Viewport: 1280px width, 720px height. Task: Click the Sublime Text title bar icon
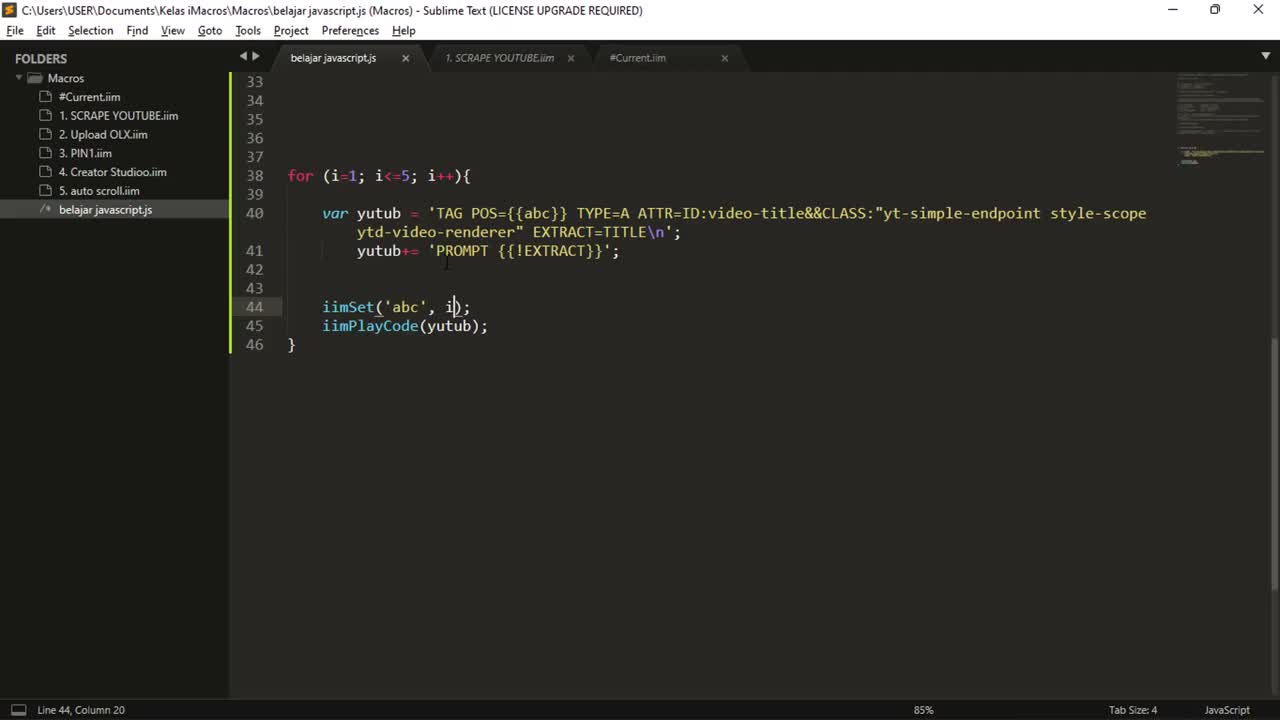9,10
